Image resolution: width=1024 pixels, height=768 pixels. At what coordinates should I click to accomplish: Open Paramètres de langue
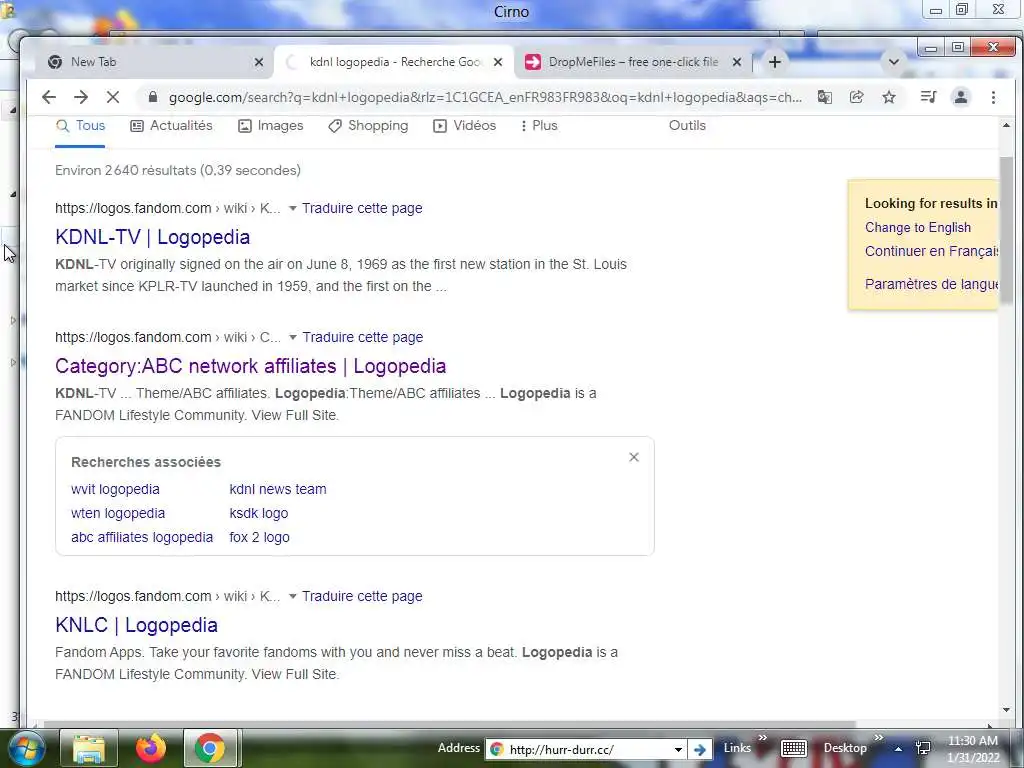coord(931,284)
